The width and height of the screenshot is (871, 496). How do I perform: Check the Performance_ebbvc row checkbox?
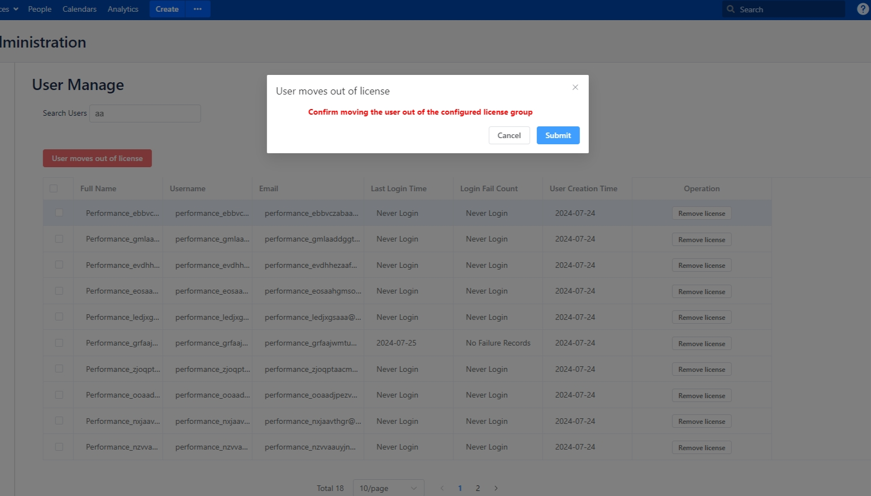tap(59, 213)
